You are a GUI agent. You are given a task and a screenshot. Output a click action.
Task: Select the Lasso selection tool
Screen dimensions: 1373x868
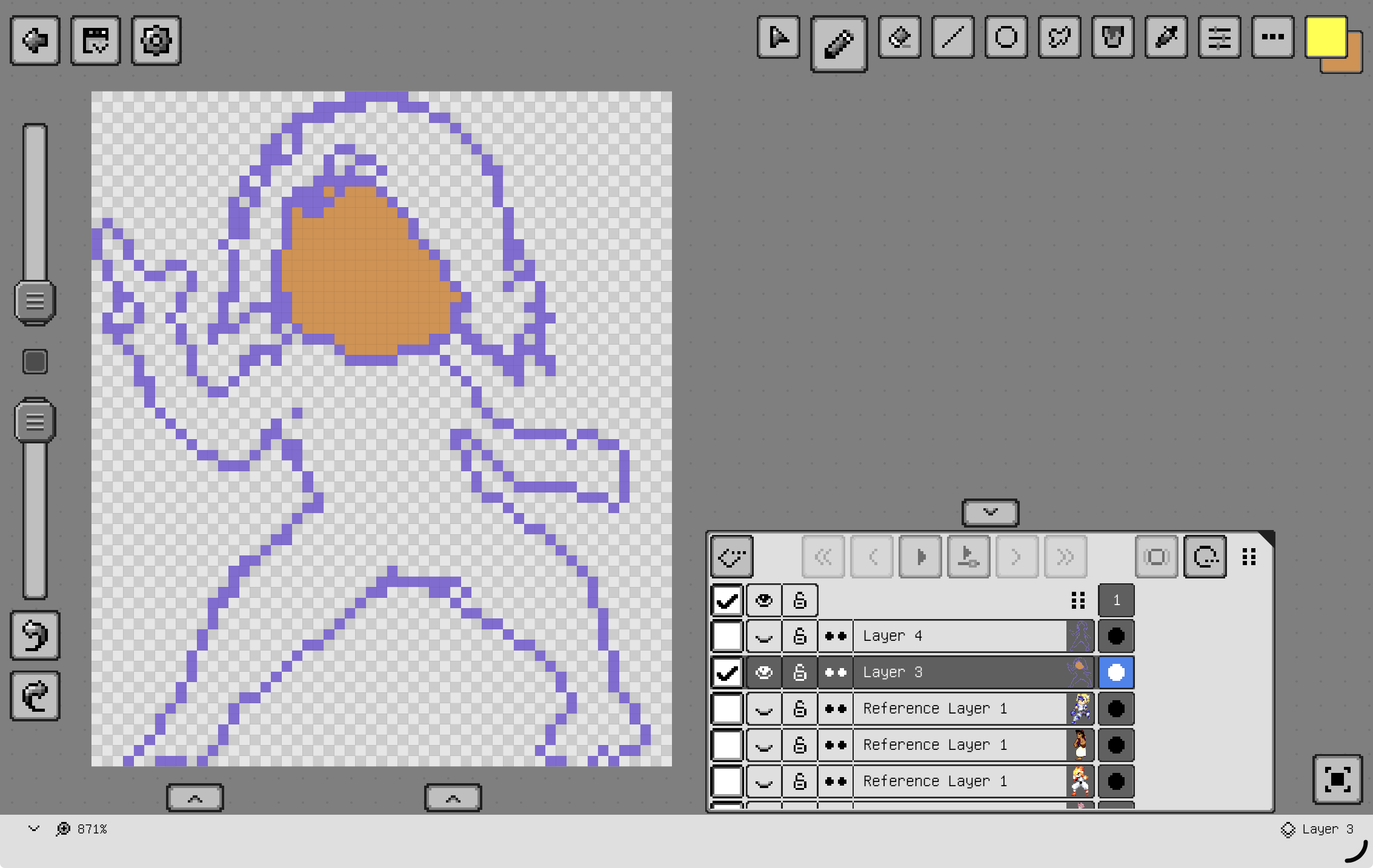pos(1059,38)
